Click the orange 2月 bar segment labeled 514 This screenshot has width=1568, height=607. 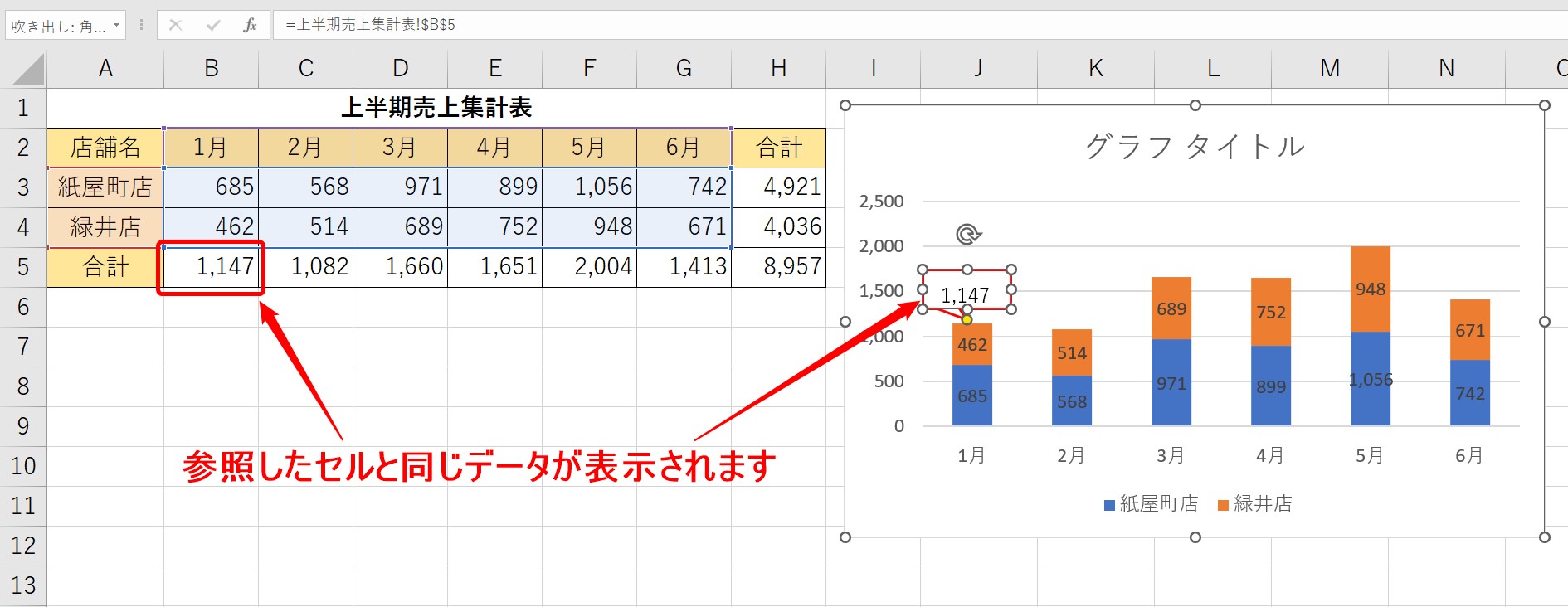point(1072,353)
